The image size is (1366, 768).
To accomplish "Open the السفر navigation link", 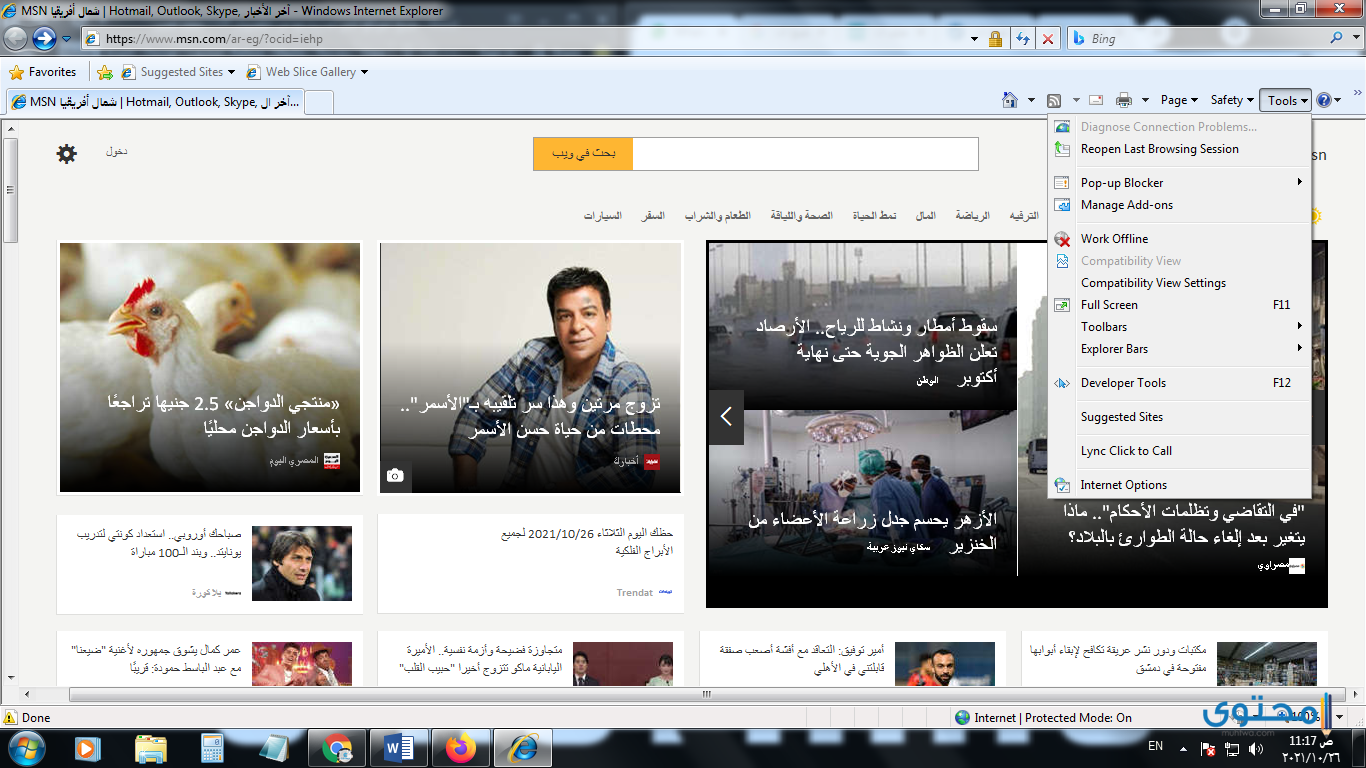I will click(653, 215).
